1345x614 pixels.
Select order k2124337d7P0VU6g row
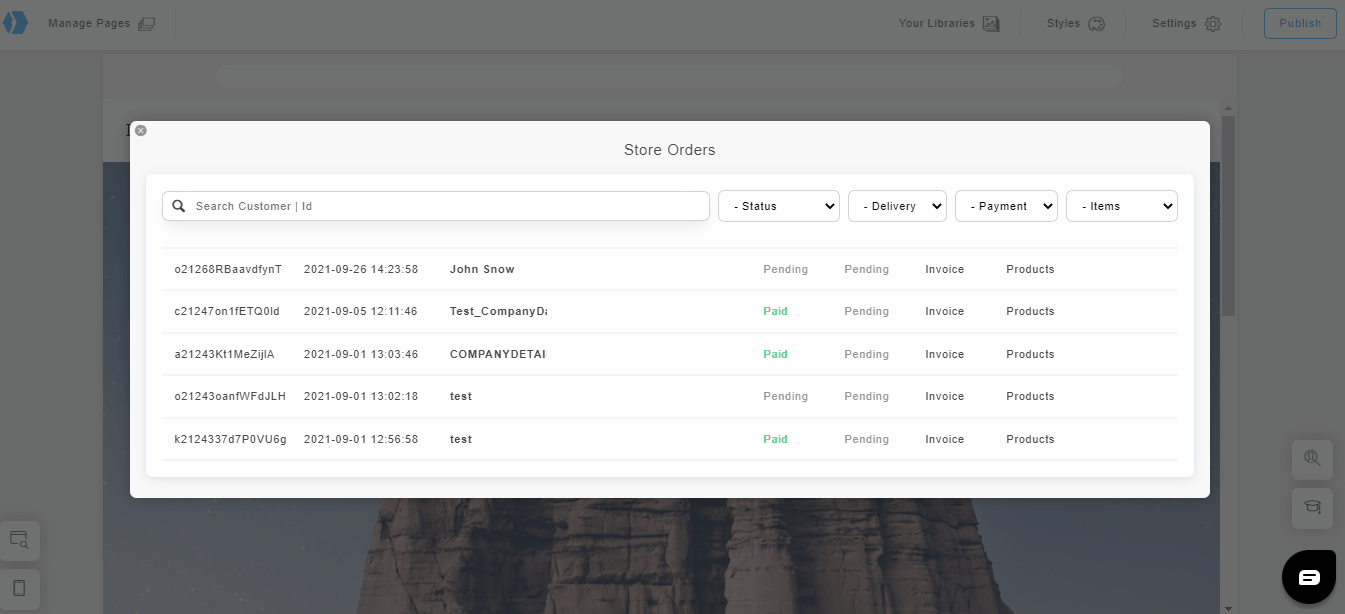[x=230, y=439]
